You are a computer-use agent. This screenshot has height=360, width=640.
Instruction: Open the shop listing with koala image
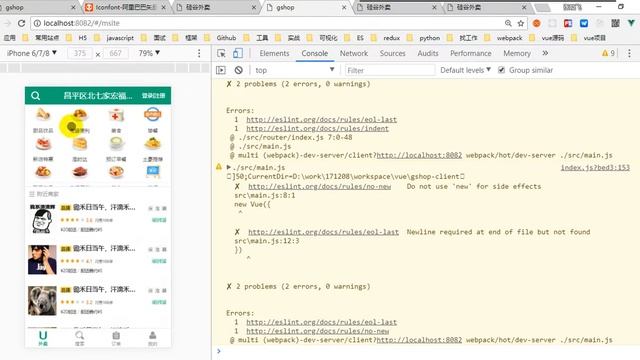98,300
